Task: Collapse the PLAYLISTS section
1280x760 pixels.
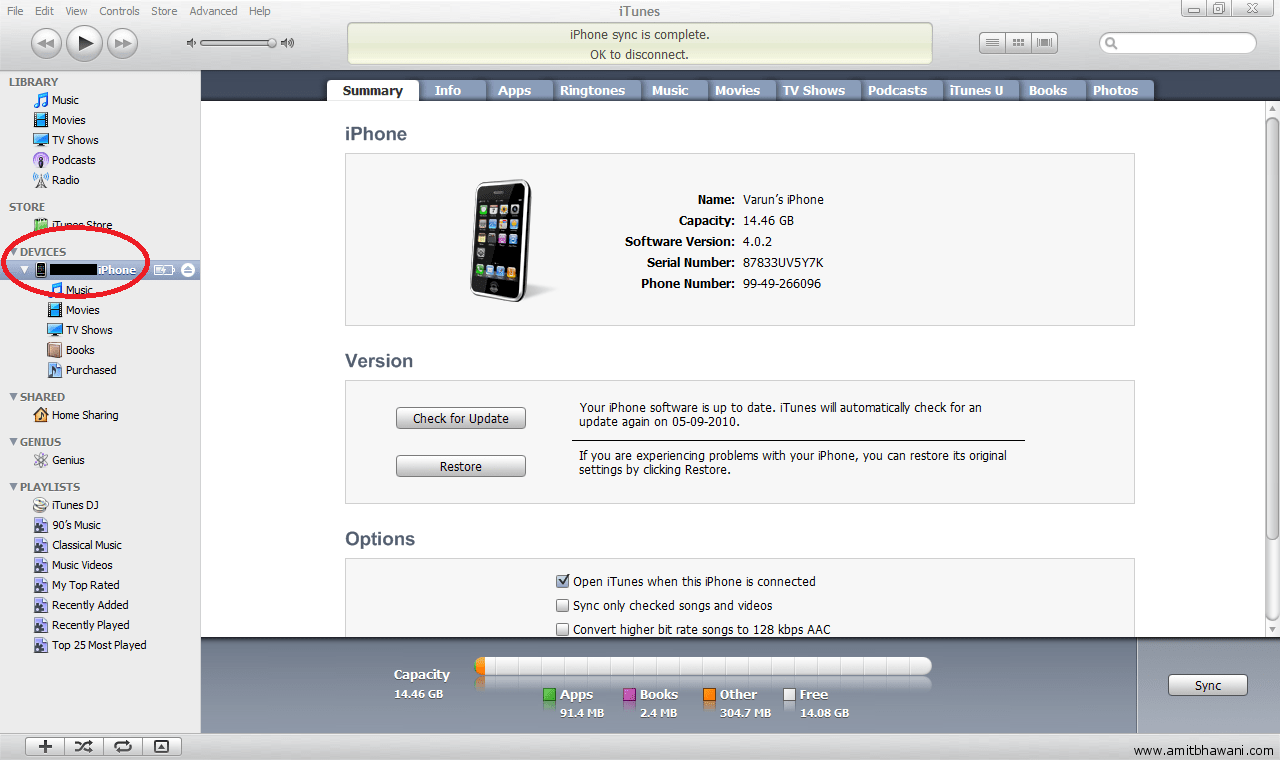Action: (x=13, y=487)
